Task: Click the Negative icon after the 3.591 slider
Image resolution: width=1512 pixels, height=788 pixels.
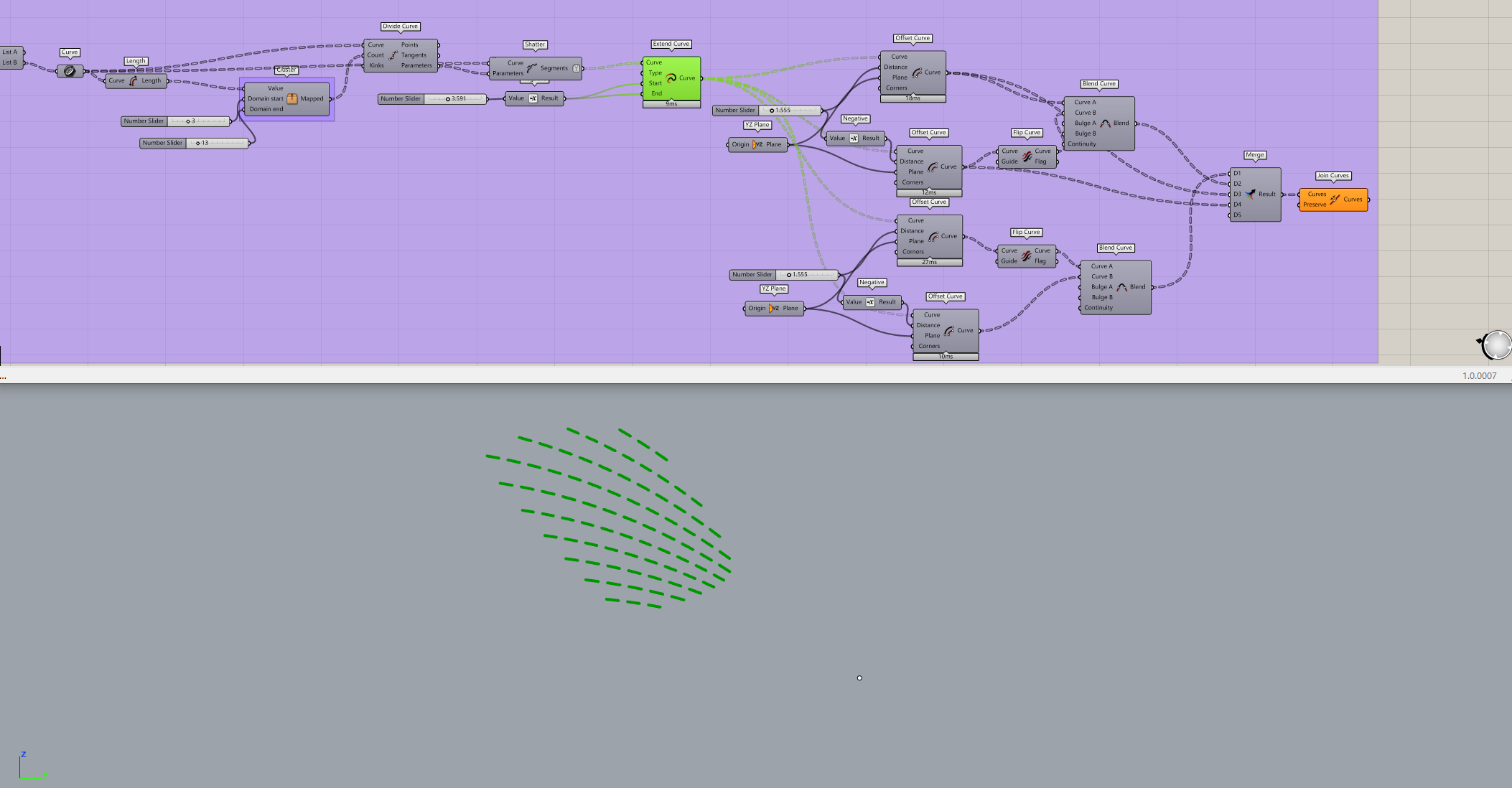Action: [x=533, y=98]
